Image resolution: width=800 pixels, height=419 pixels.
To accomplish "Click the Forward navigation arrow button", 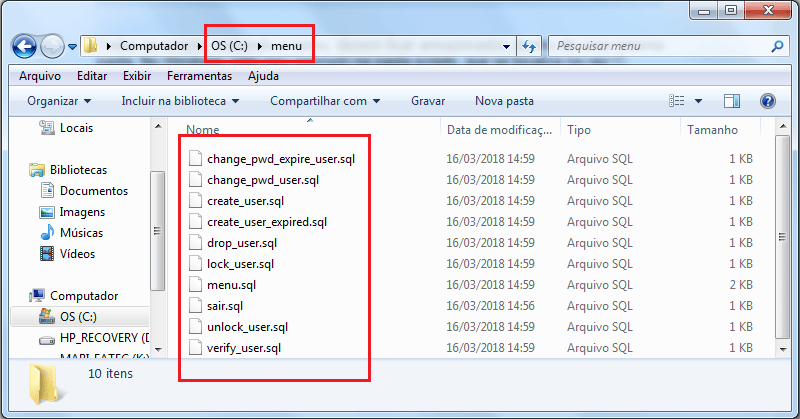I will [53, 46].
